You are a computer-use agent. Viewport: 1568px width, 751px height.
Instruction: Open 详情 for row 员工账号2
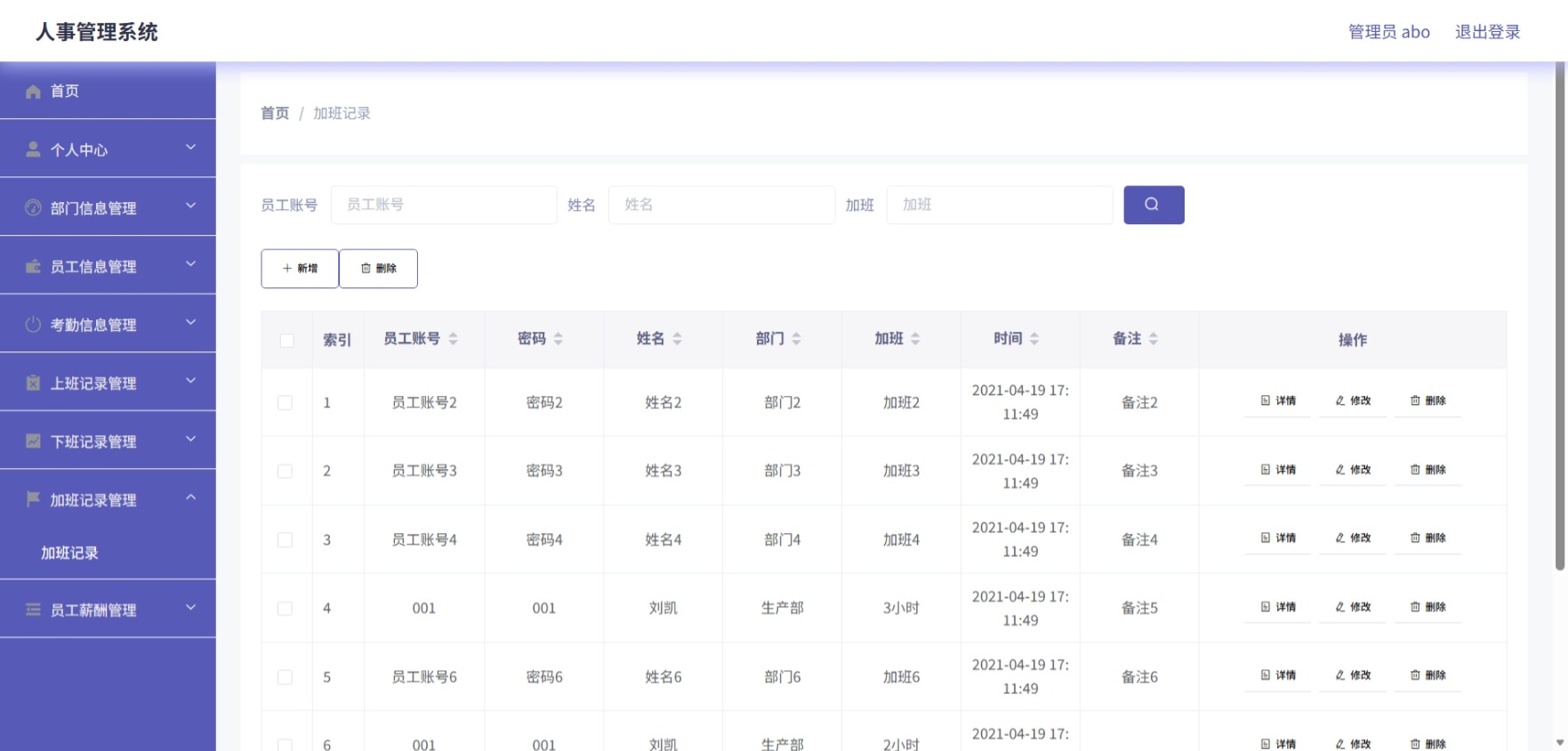pos(1278,401)
